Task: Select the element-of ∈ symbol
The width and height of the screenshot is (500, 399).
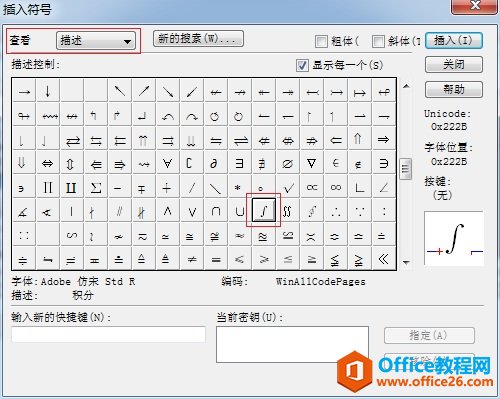Action: coord(336,163)
